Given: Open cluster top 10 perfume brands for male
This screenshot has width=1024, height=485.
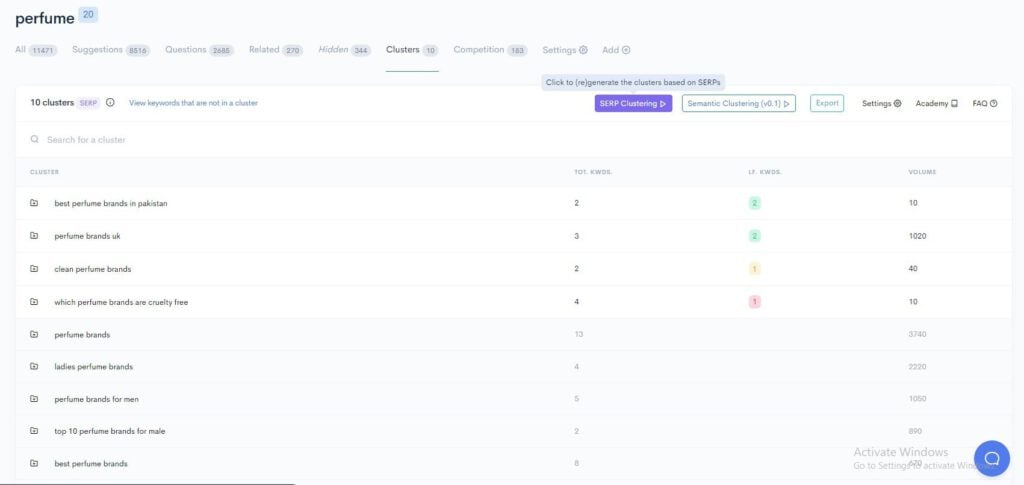Looking at the screenshot, I should [x=110, y=431].
